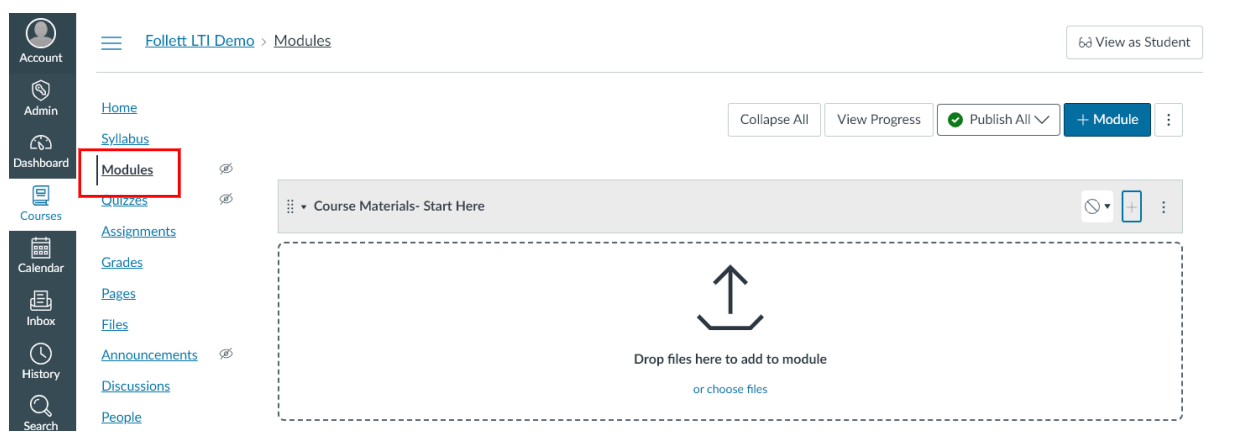This screenshot has height=437, width=1258.
Task: Click the plus icon on Course Materials module
Action: point(1132,207)
